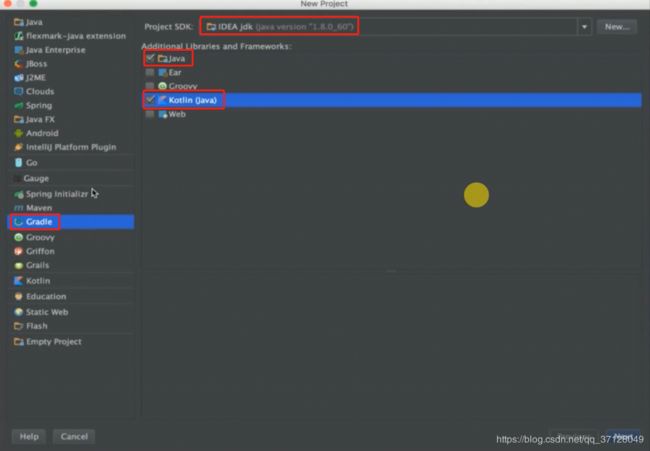Select JBoss project type label
650x451 pixels.
[x=36, y=64]
